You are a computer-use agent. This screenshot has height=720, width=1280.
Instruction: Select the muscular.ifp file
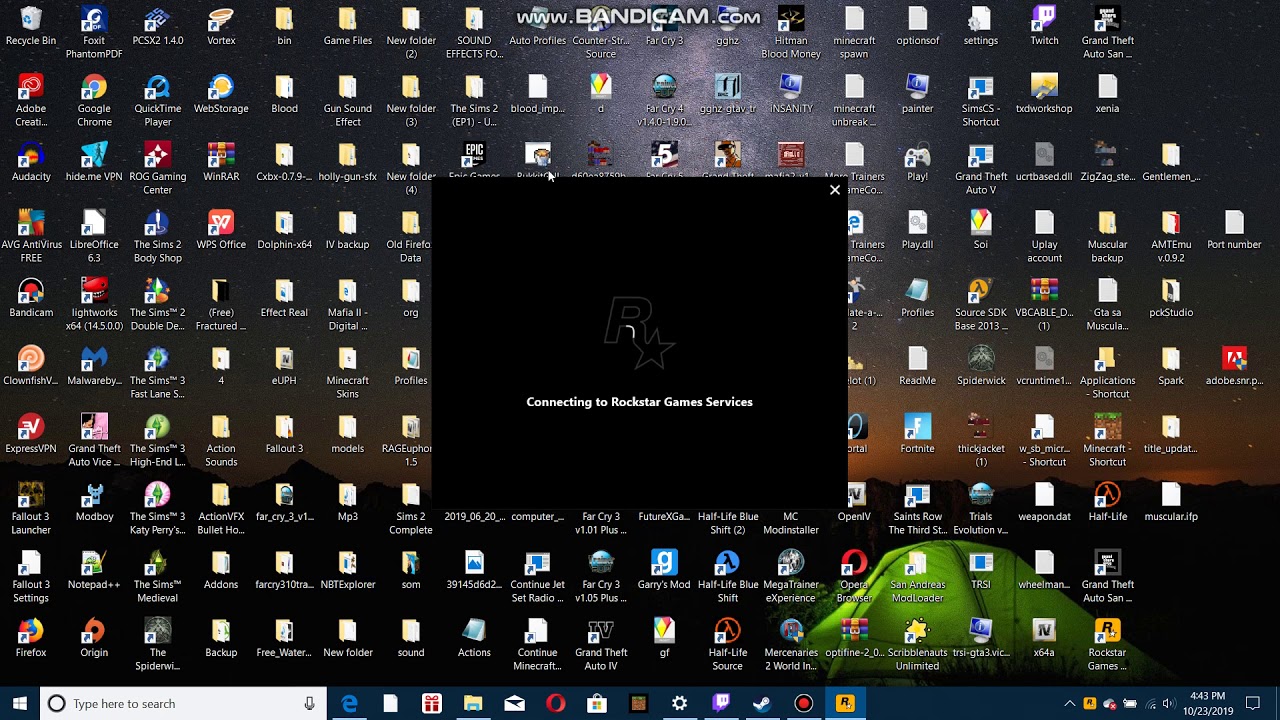pos(1171,503)
